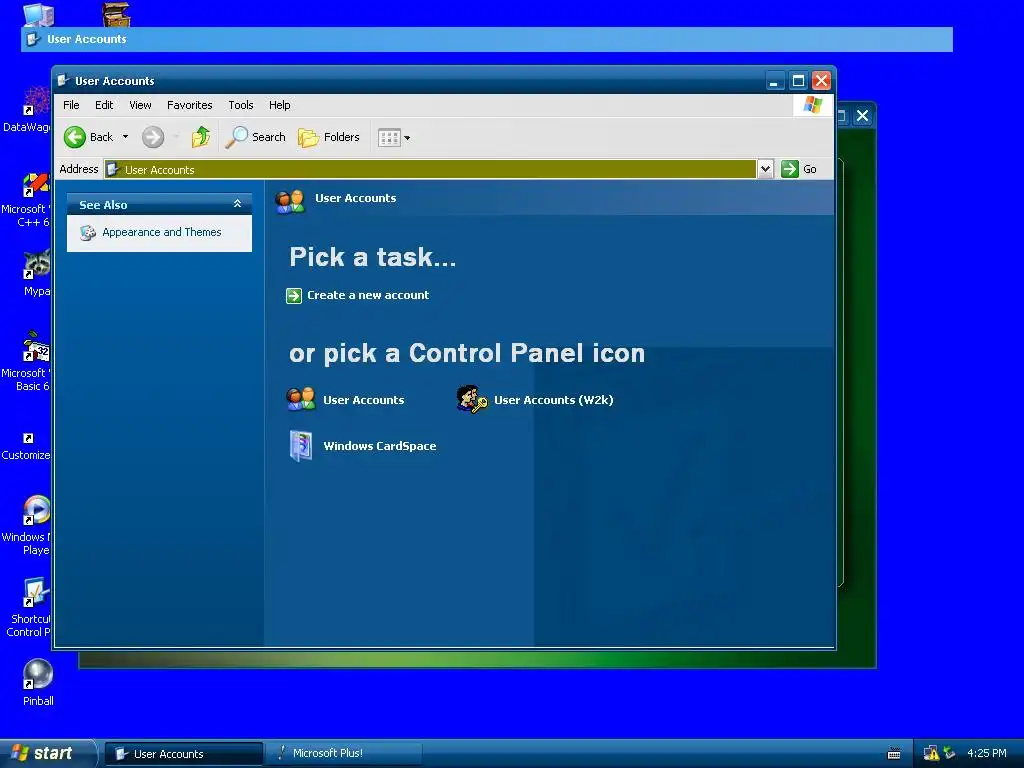Image resolution: width=1024 pixels, height=768 pixels.
Task: Click the 4:25 PM clock
Action: click(x=986, y=754)
